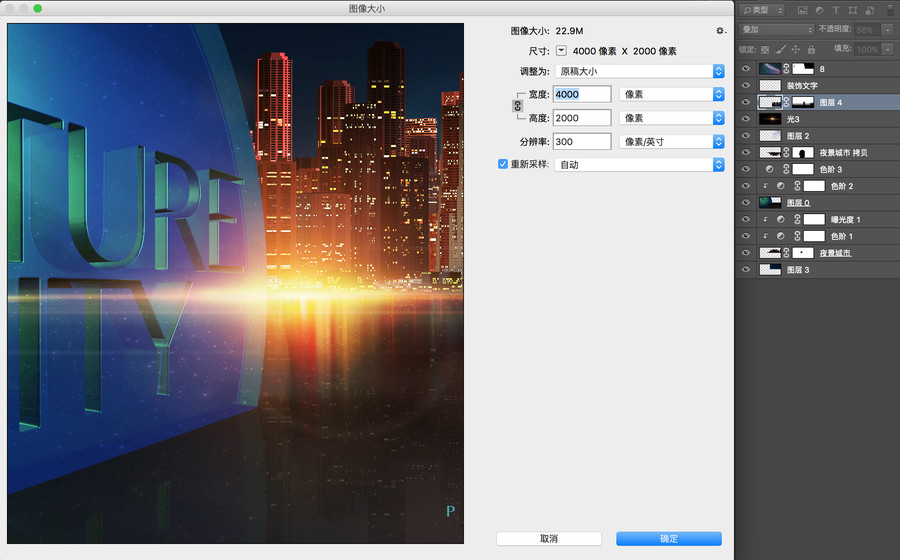This screenshot has height=560, width=900.
Task: Select layer mask thumbnail of 图层 4
Action: point(803,102)
